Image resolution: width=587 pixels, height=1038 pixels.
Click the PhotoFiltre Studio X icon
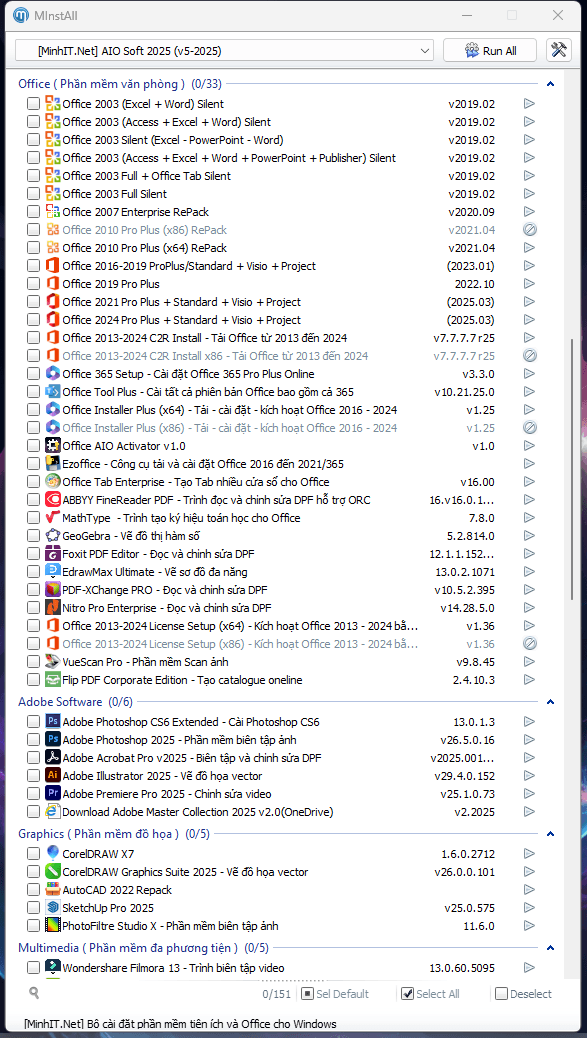point(52,925)
